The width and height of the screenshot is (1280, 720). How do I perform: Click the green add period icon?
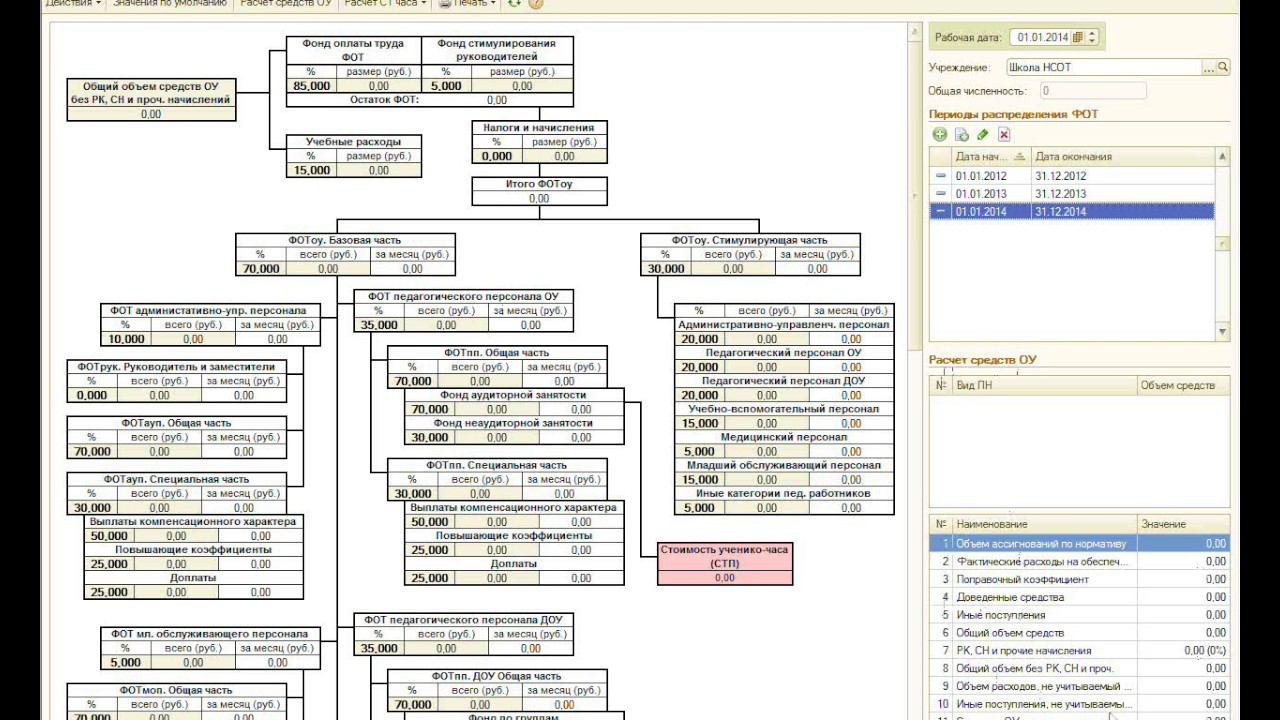click(x=940, y=135)
